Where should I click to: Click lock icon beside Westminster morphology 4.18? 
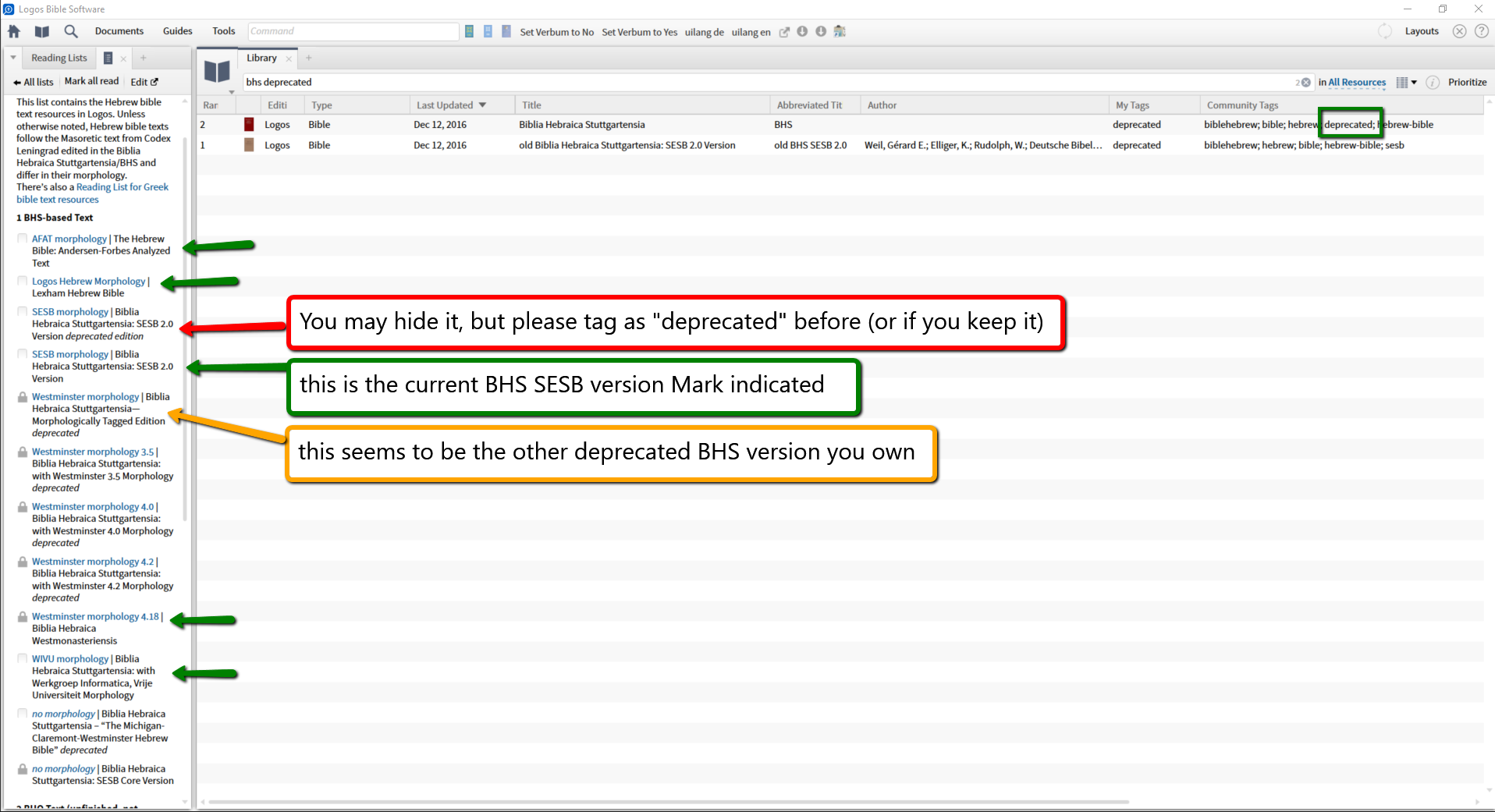click(x=23, y=616)
